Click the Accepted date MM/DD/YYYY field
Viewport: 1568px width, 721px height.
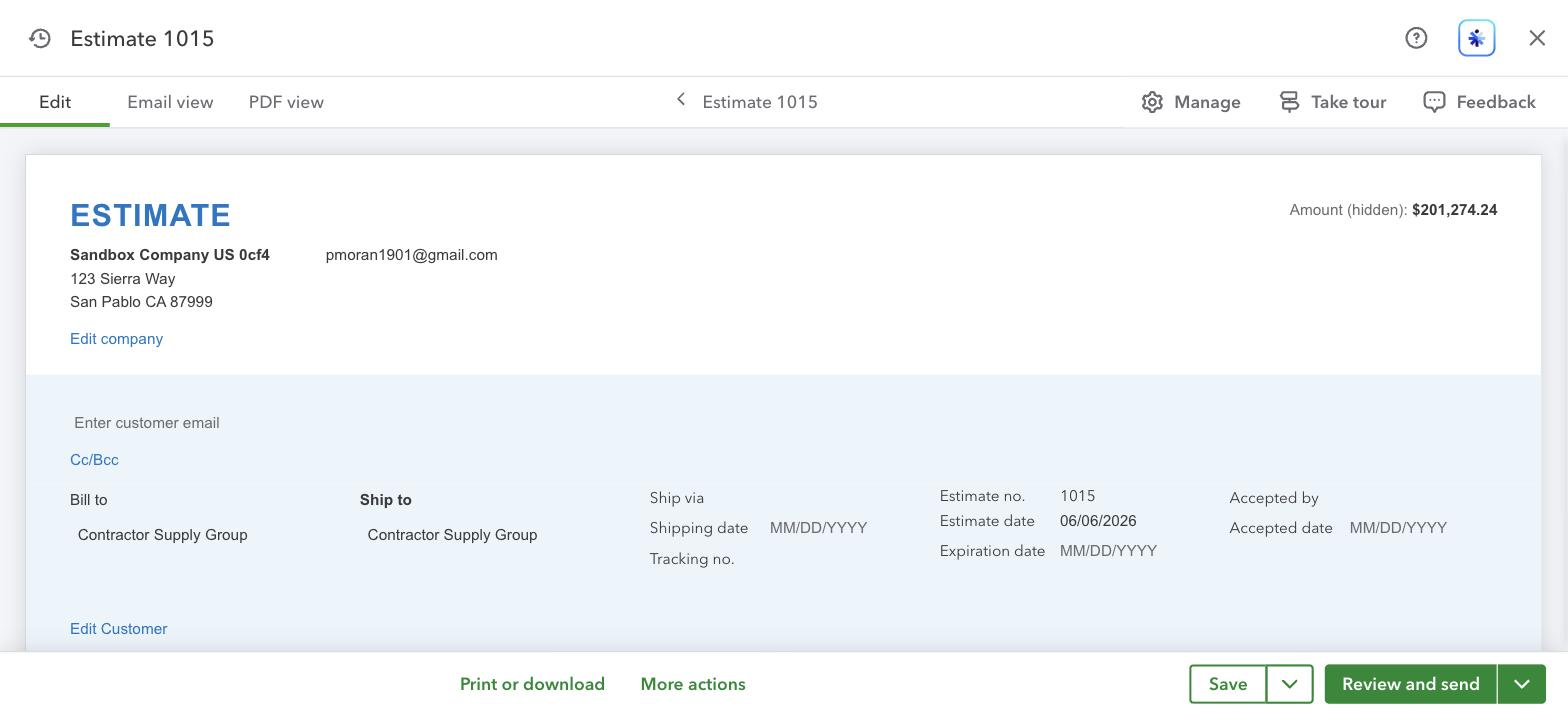pos(1398,528)
